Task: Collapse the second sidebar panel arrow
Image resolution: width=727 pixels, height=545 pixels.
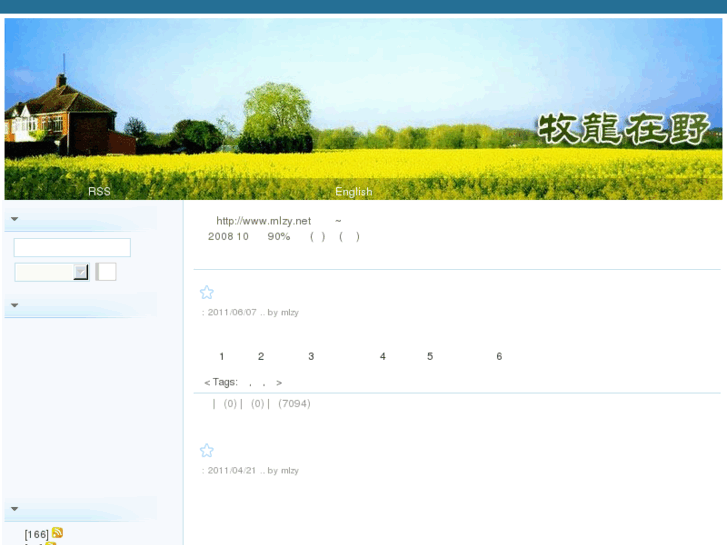Action: 14,305
